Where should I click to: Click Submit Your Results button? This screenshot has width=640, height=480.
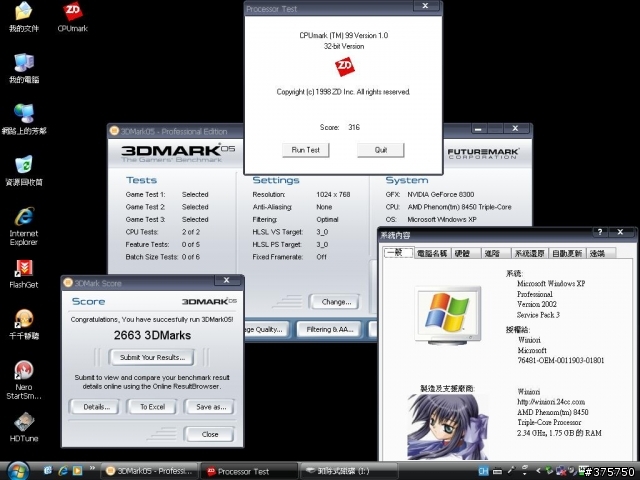pos(151,357)
